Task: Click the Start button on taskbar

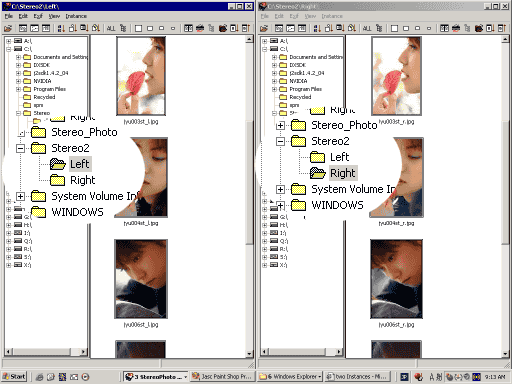Action: [14, 377]
